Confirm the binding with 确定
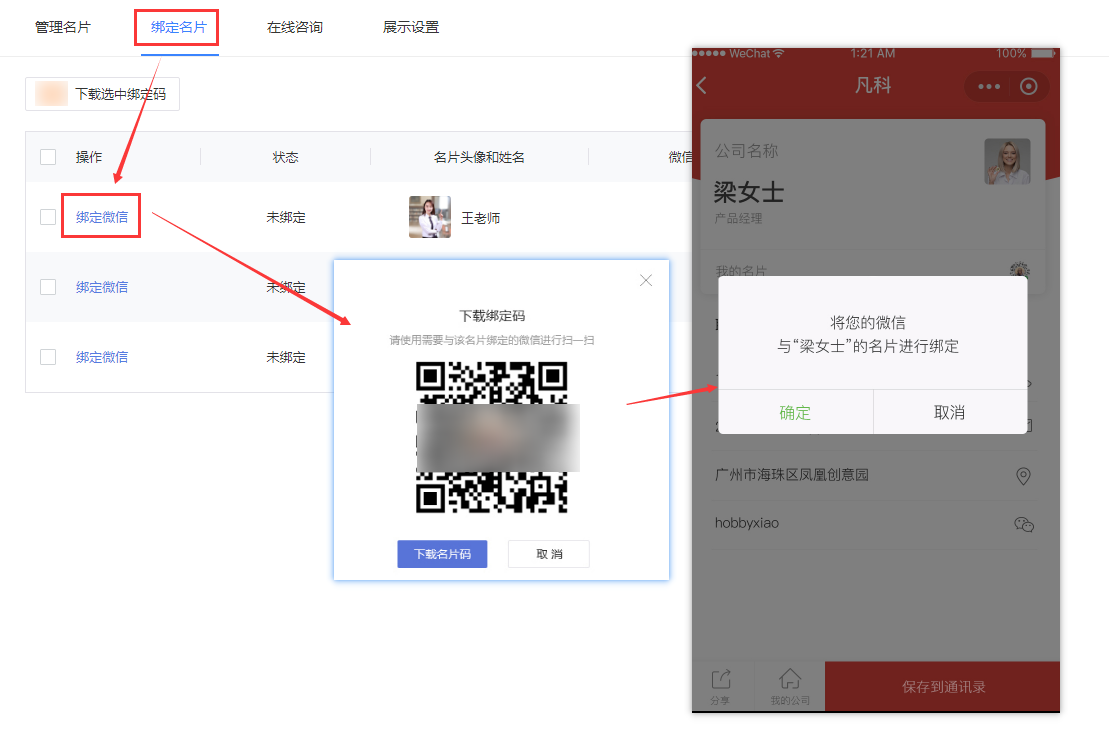 [796, 412]
